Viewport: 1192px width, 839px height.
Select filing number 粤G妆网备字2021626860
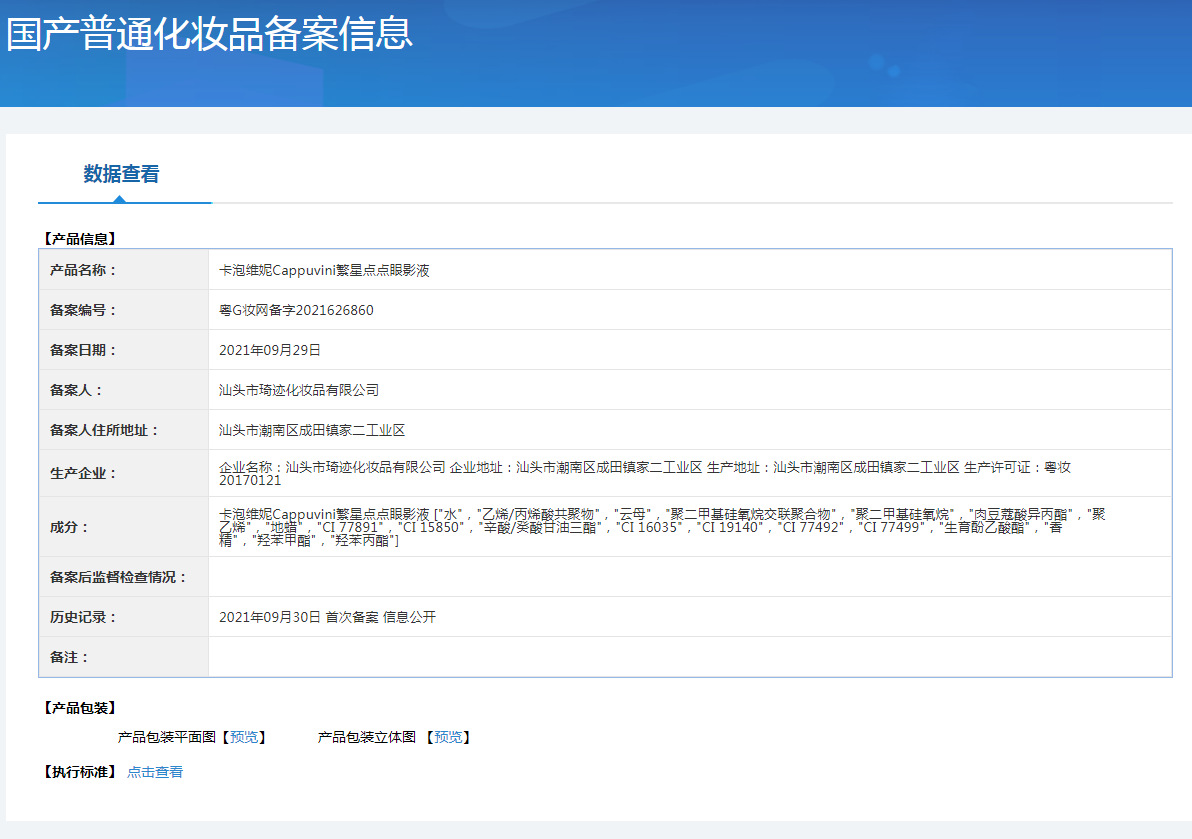(296, 310)
